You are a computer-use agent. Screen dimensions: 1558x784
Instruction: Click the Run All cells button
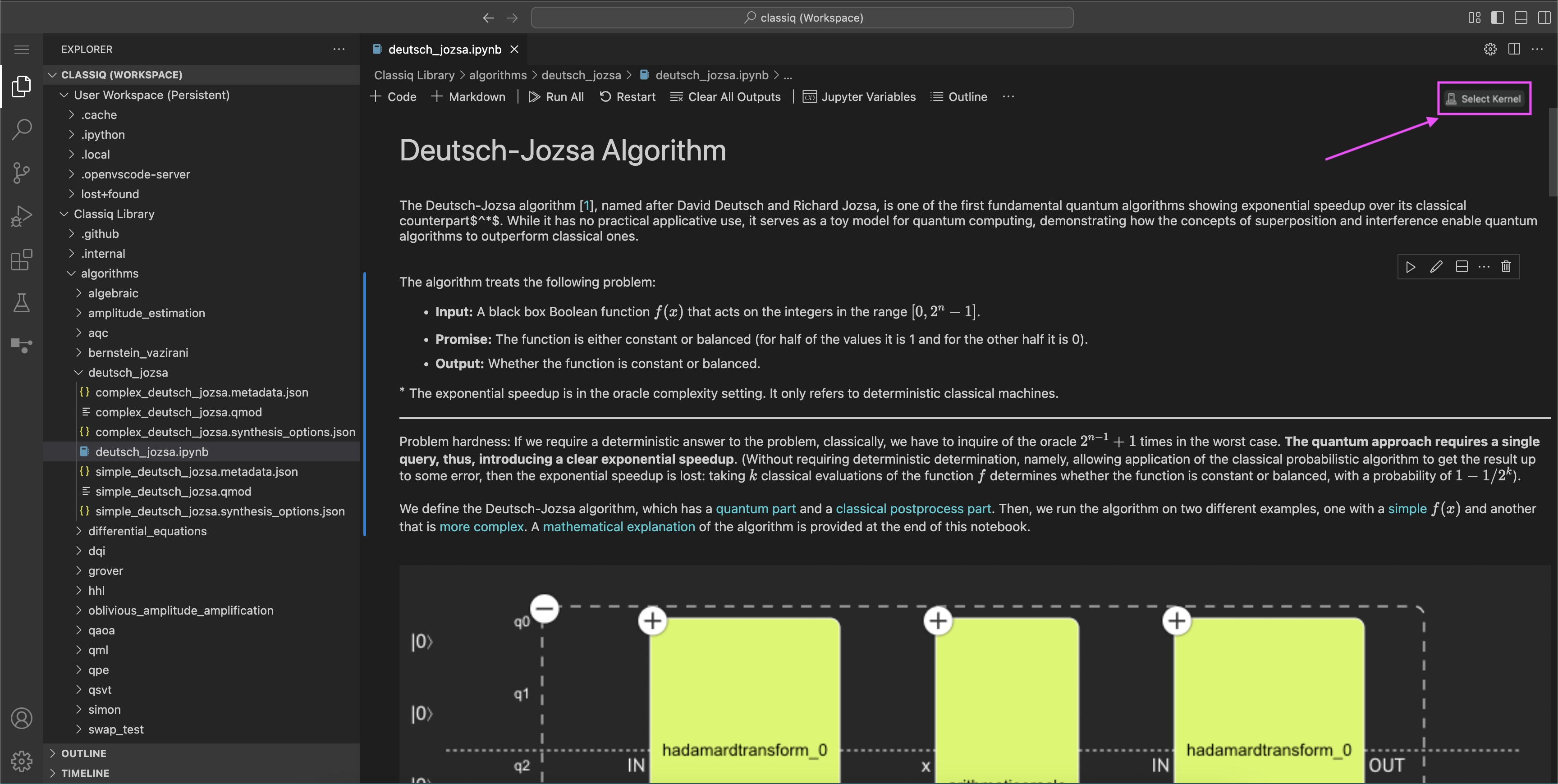click(553, 97)
